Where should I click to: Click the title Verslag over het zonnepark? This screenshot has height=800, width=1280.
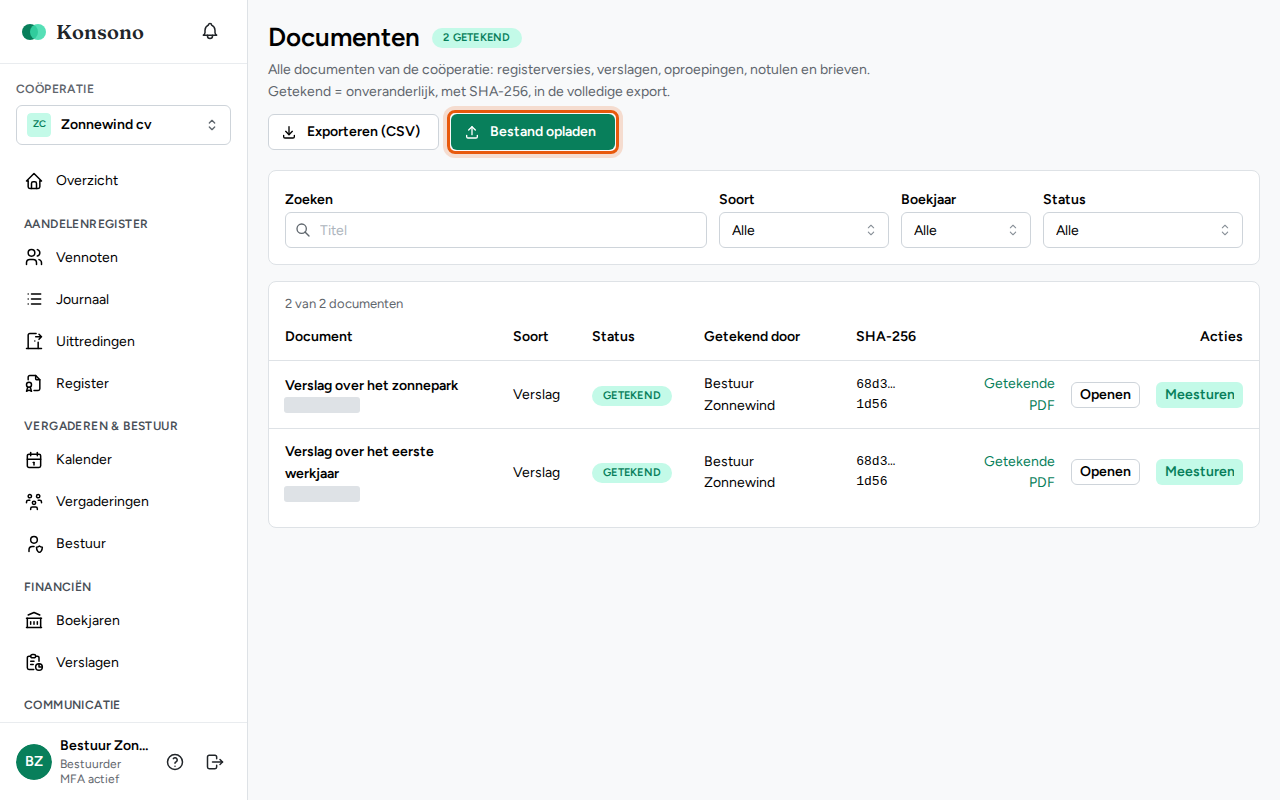(371, 386)
